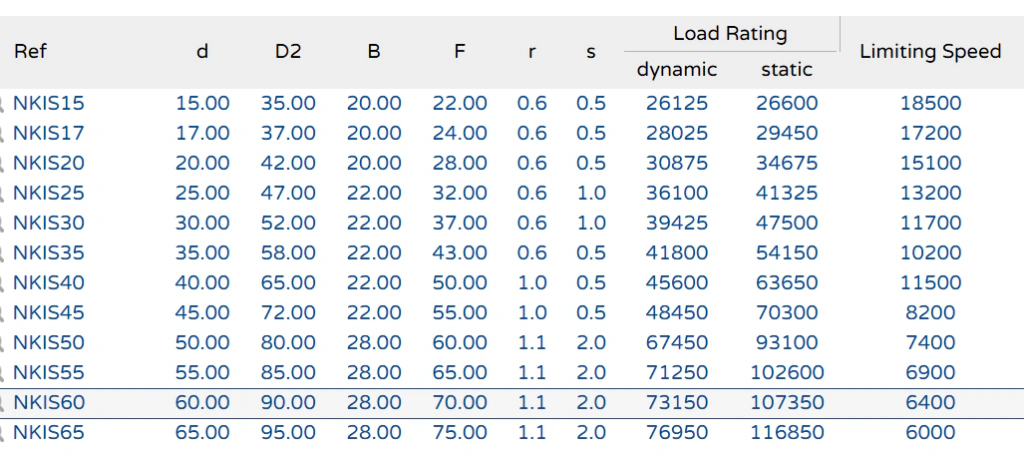Viewport: 1024px width, 462px height.
Task: Click the Ref column header
Action: [x=31, y=51]
